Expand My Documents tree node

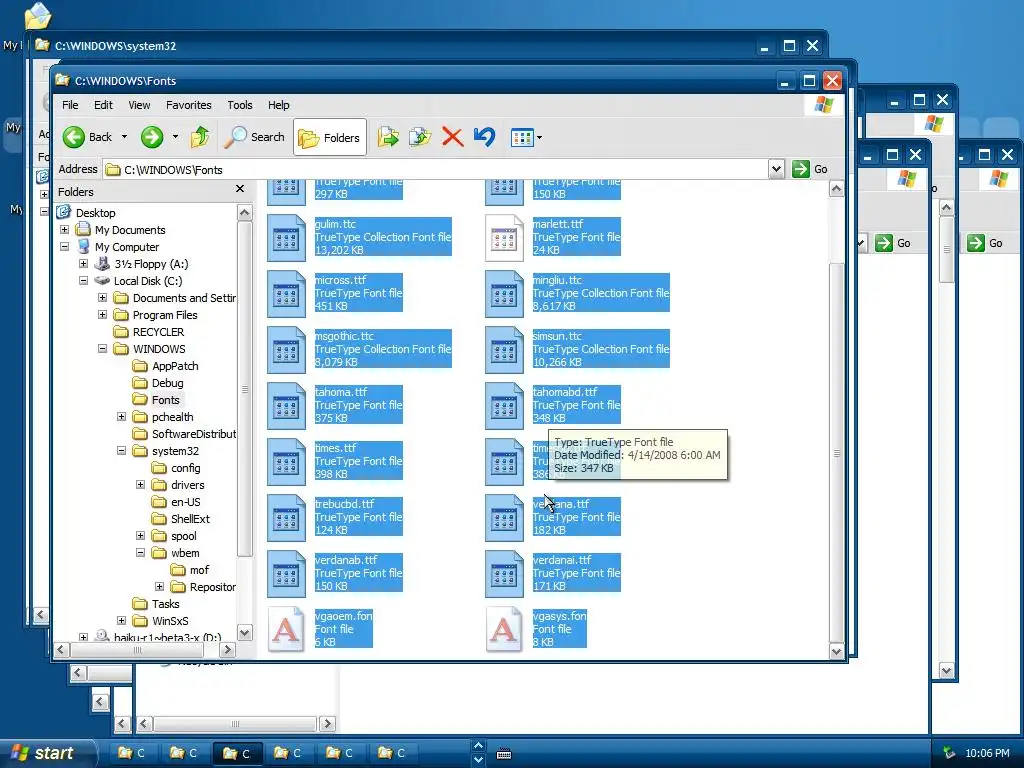pos(65,230)
